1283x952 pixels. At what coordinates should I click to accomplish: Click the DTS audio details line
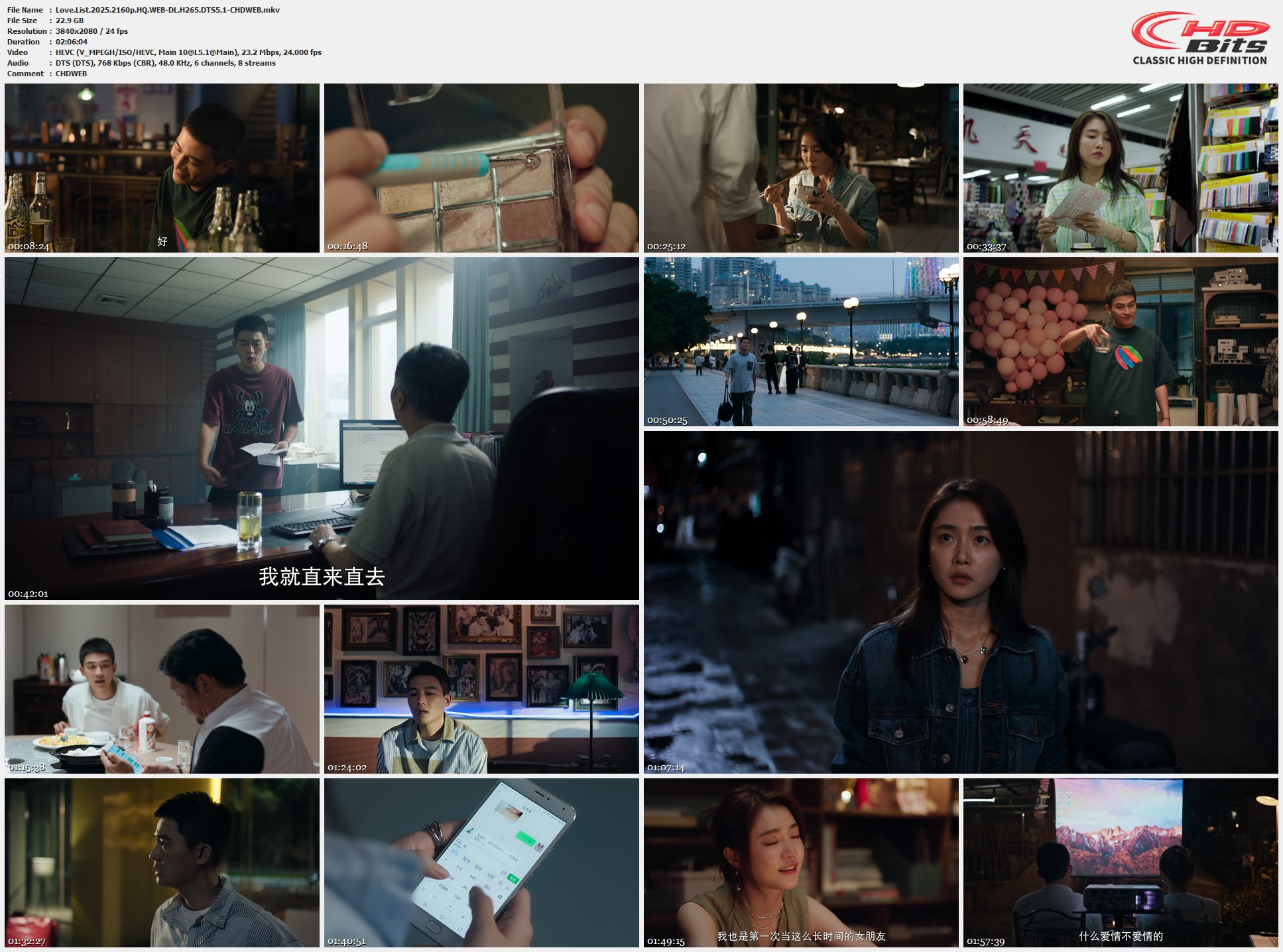point(166,63)
